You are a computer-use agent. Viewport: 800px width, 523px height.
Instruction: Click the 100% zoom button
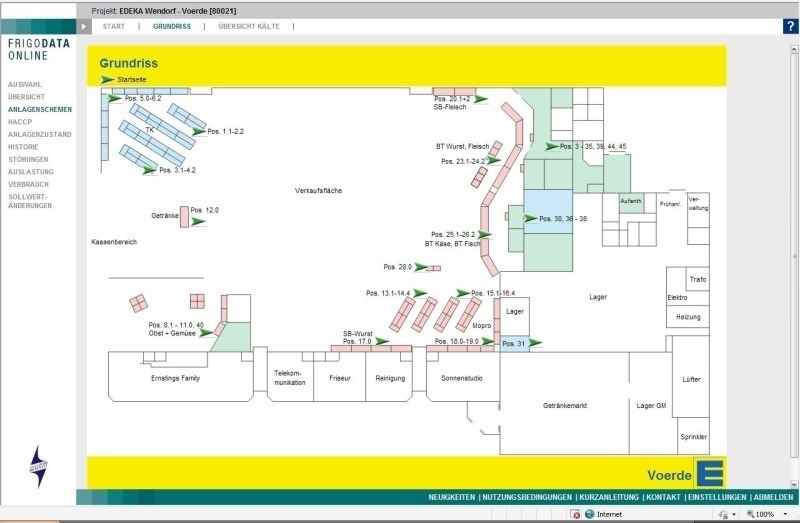click(760, 514)
